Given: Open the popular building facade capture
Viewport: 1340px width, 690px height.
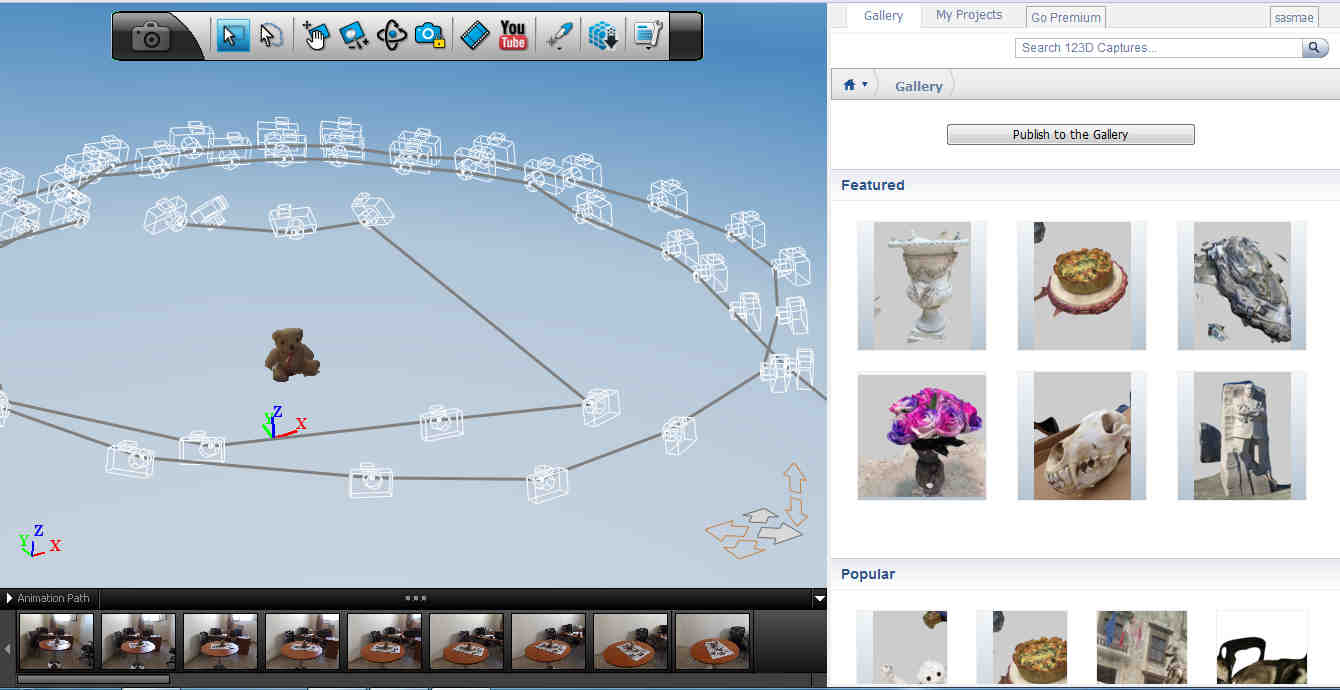Looking at the screenshot, I should coord(1142,648).
